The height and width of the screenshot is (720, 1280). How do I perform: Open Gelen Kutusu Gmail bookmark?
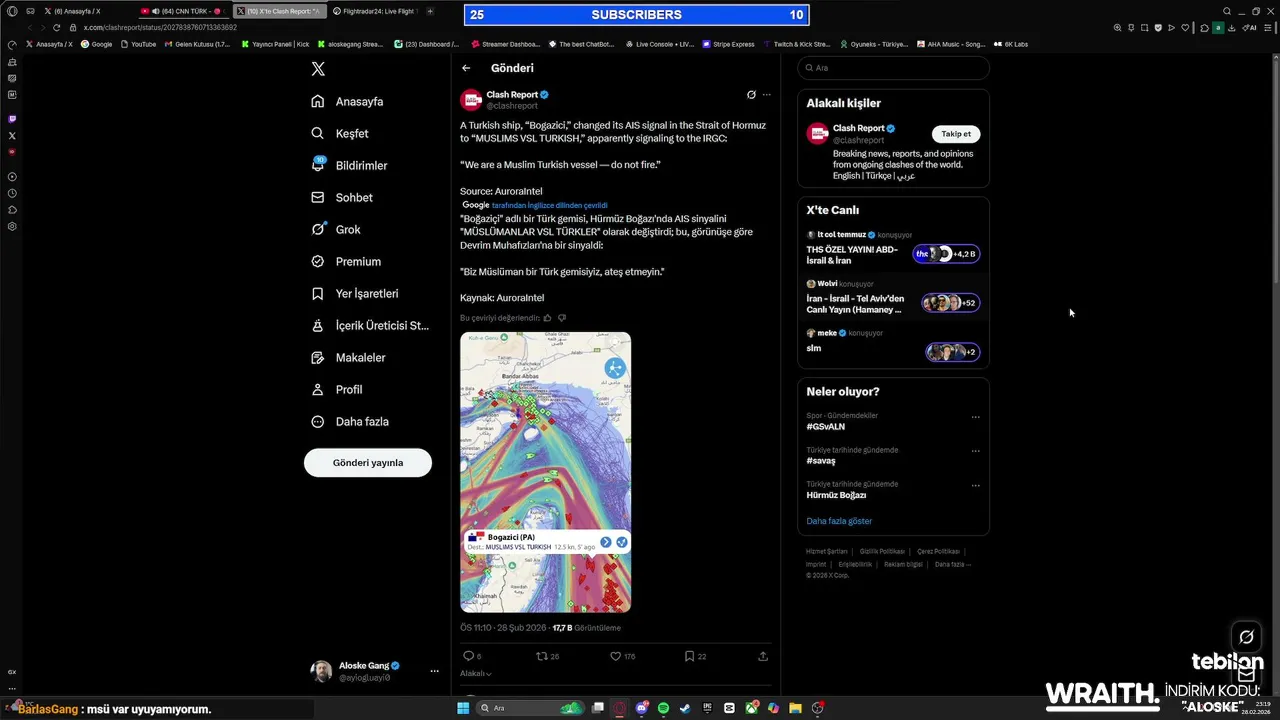pyautogui.click(x=197, y=44)
